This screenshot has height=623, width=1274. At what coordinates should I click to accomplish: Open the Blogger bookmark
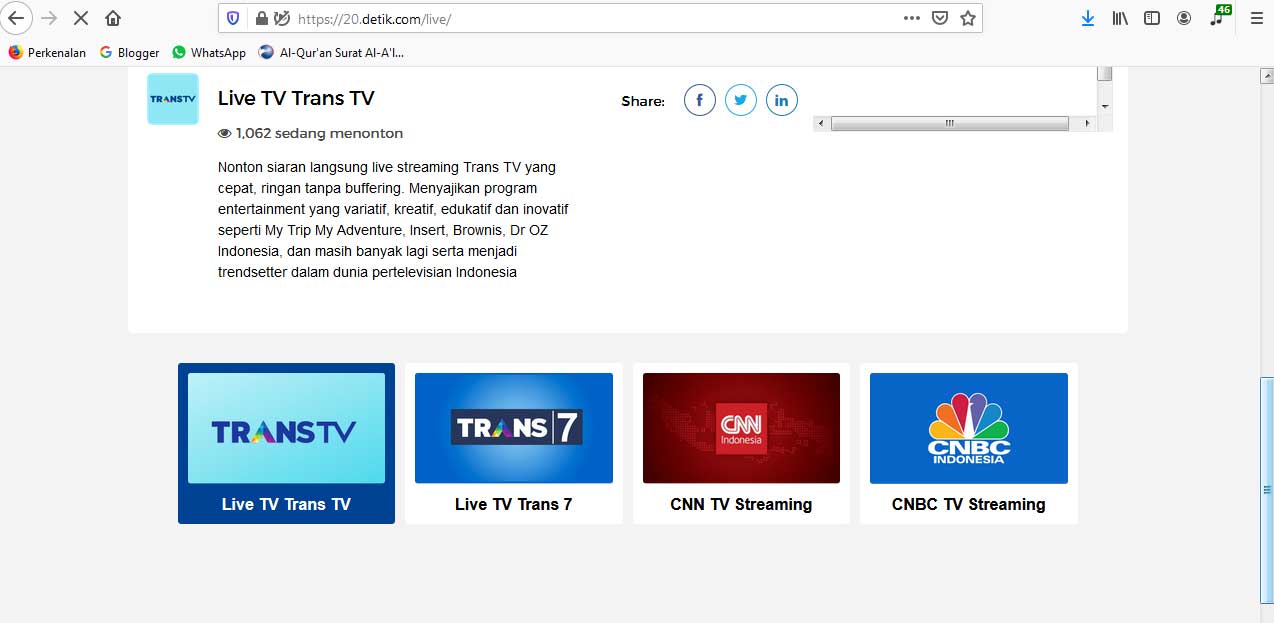click(x=130, y=53)
